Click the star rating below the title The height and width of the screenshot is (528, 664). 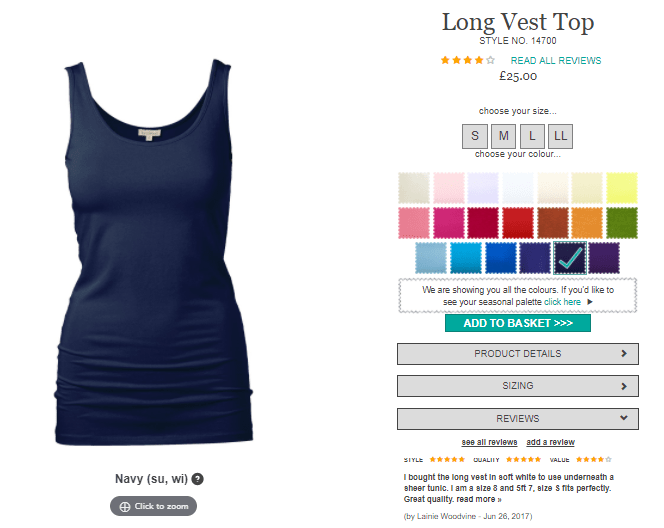click(x=468, y=60)
